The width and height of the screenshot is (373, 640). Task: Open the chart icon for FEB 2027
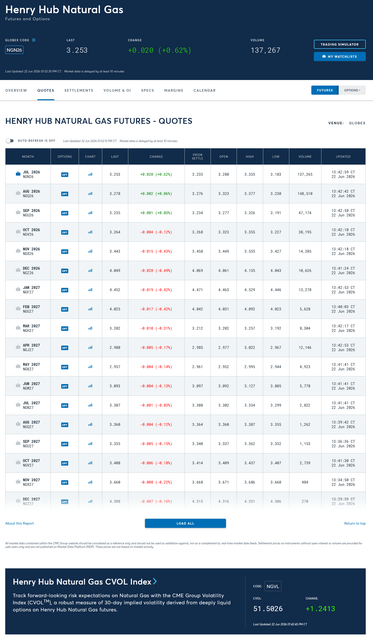[90, 309]
